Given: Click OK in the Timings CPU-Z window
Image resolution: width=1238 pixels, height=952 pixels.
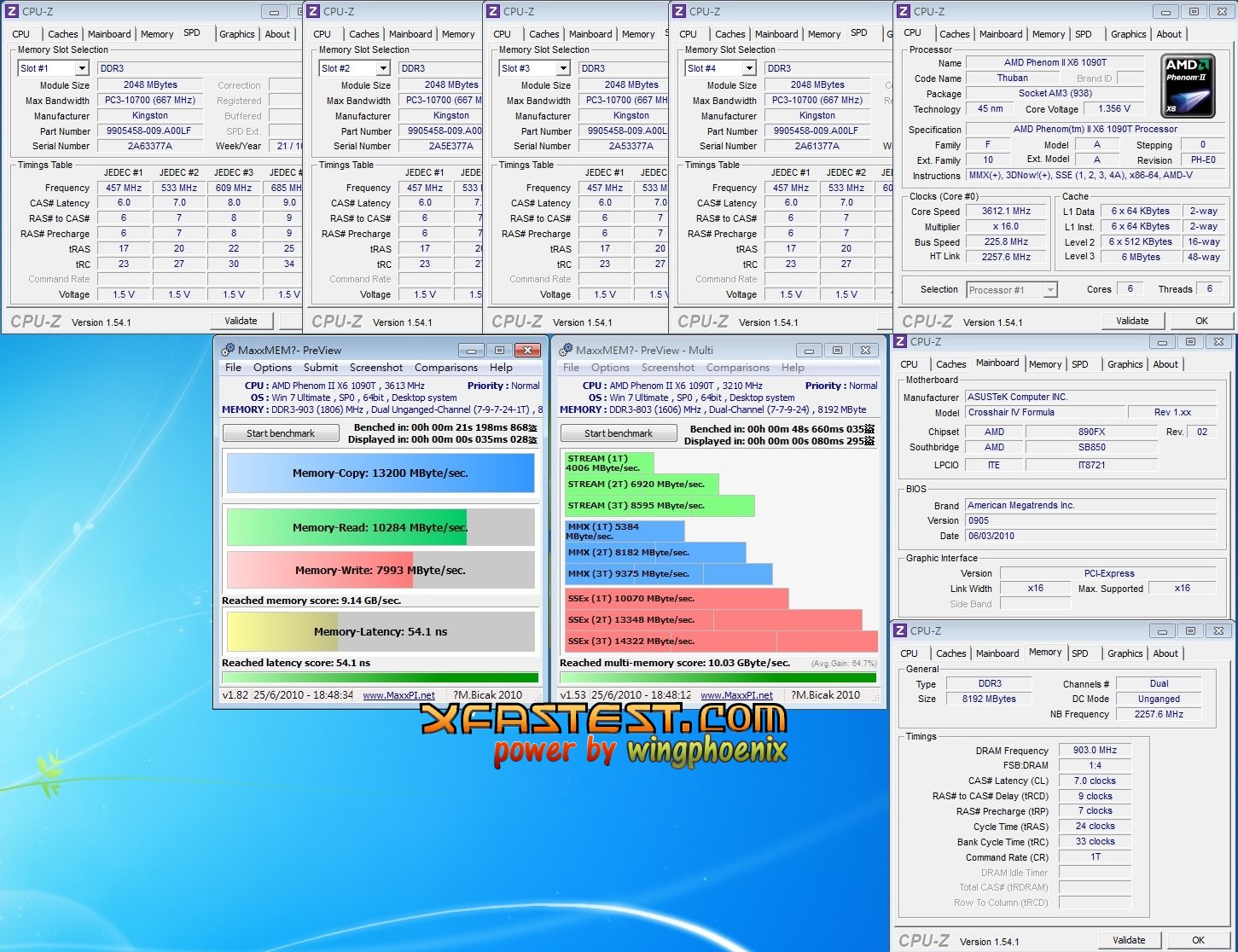Looking at the screenshot, I should tap(1198, 940).
